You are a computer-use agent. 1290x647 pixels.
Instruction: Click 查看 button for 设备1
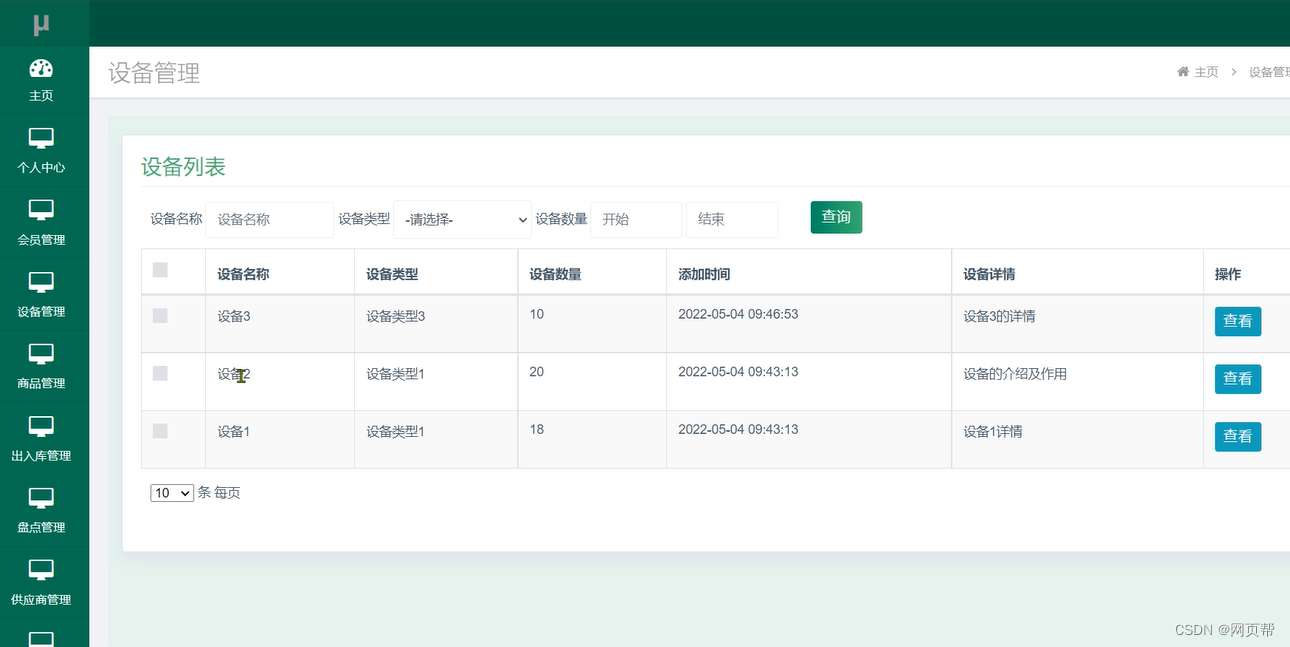pos(1238,436)
